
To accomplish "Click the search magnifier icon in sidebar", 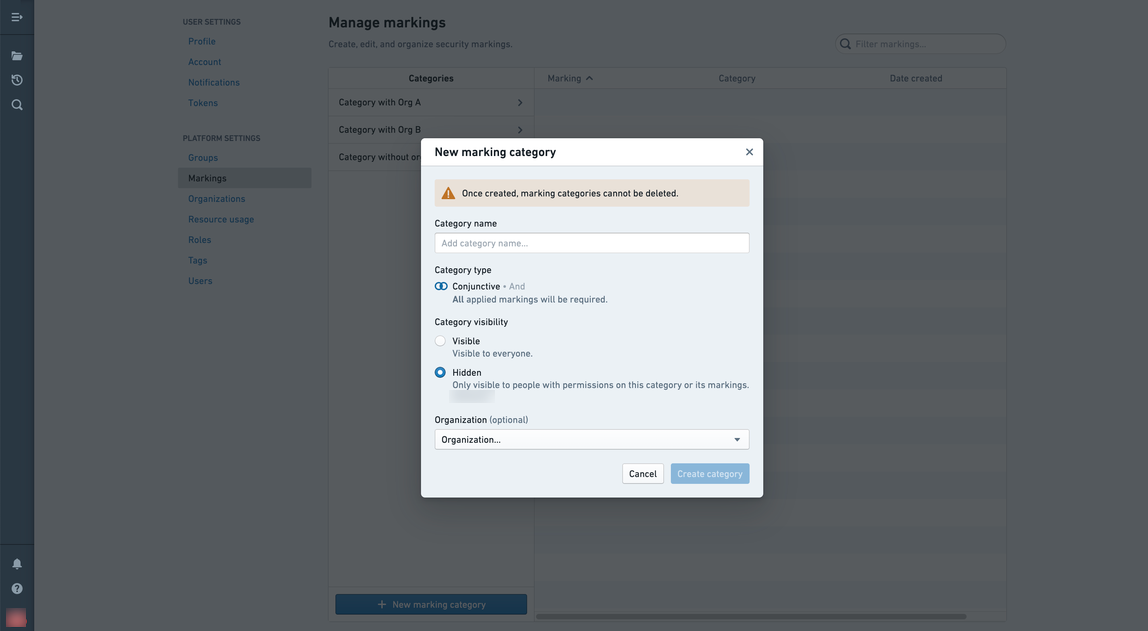I will [x=17, y=105].
